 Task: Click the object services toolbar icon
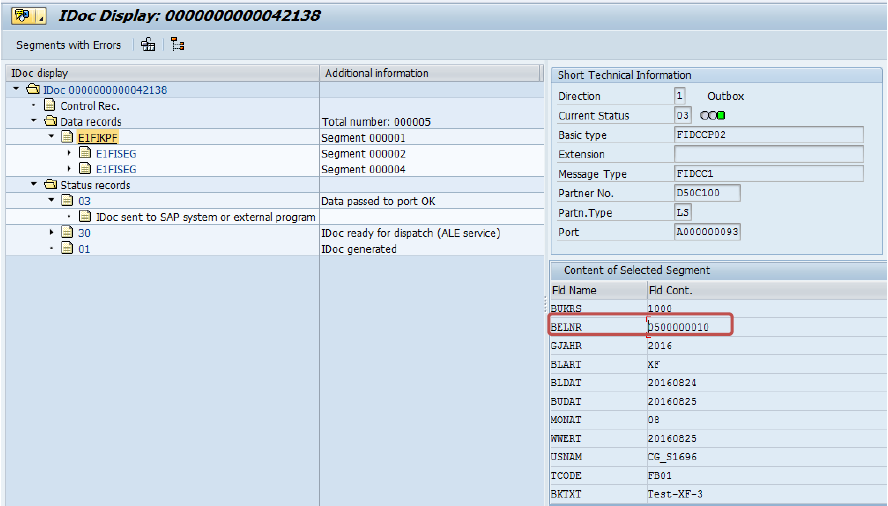[148, 45]
